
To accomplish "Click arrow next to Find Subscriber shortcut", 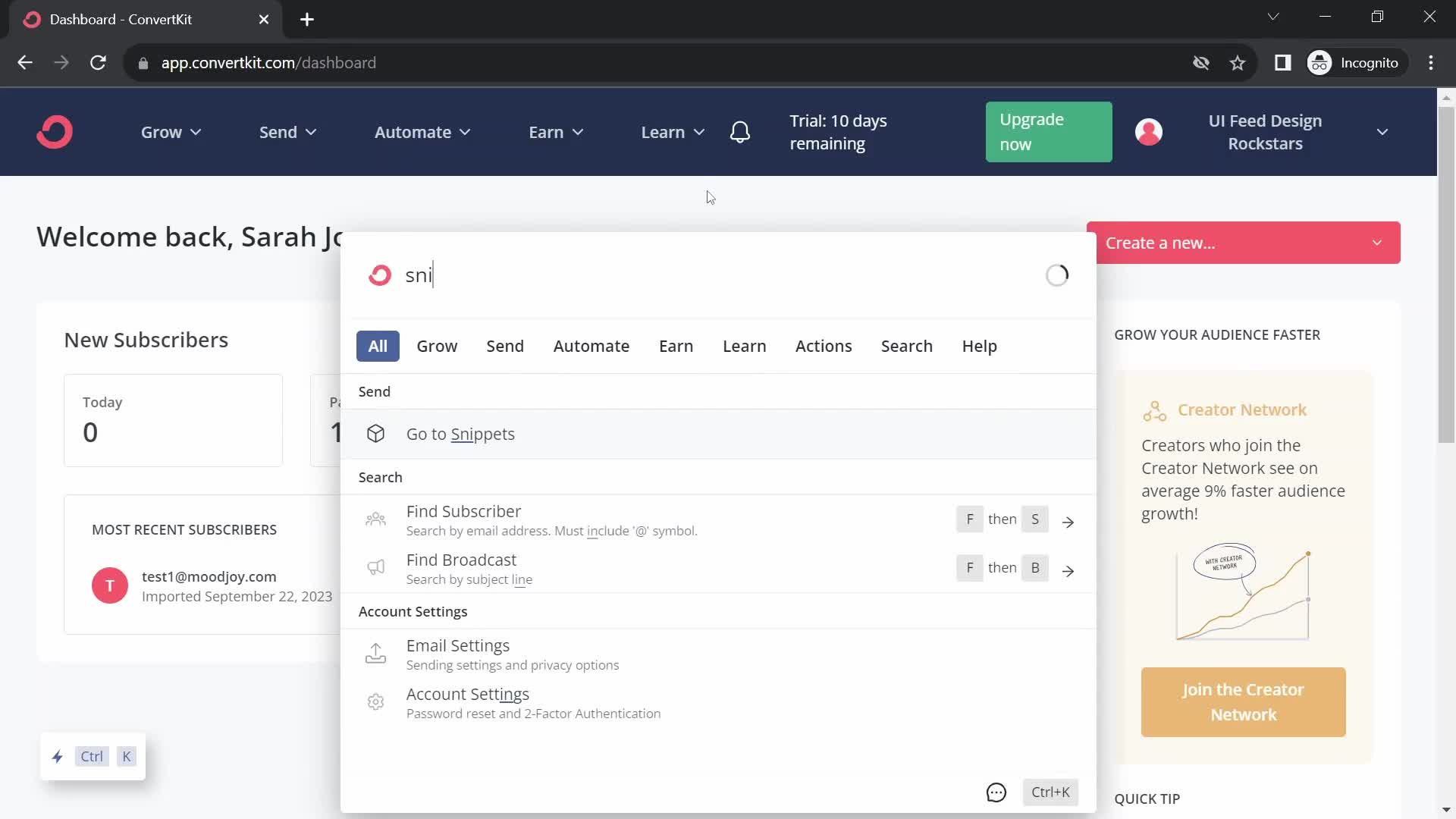I will tap(1068, 522).
